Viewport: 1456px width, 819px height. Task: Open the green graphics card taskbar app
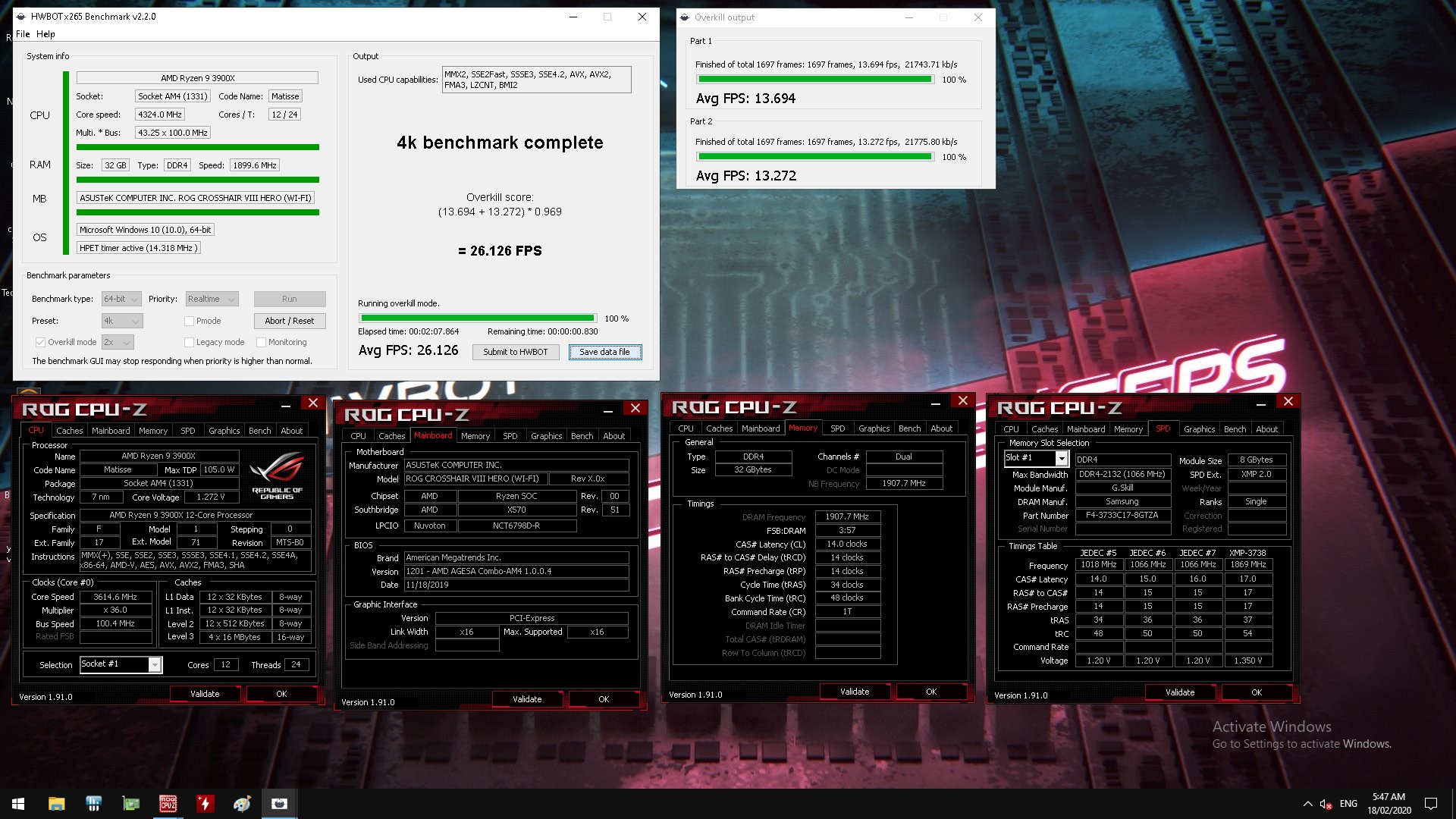click(x=130, y=804)
